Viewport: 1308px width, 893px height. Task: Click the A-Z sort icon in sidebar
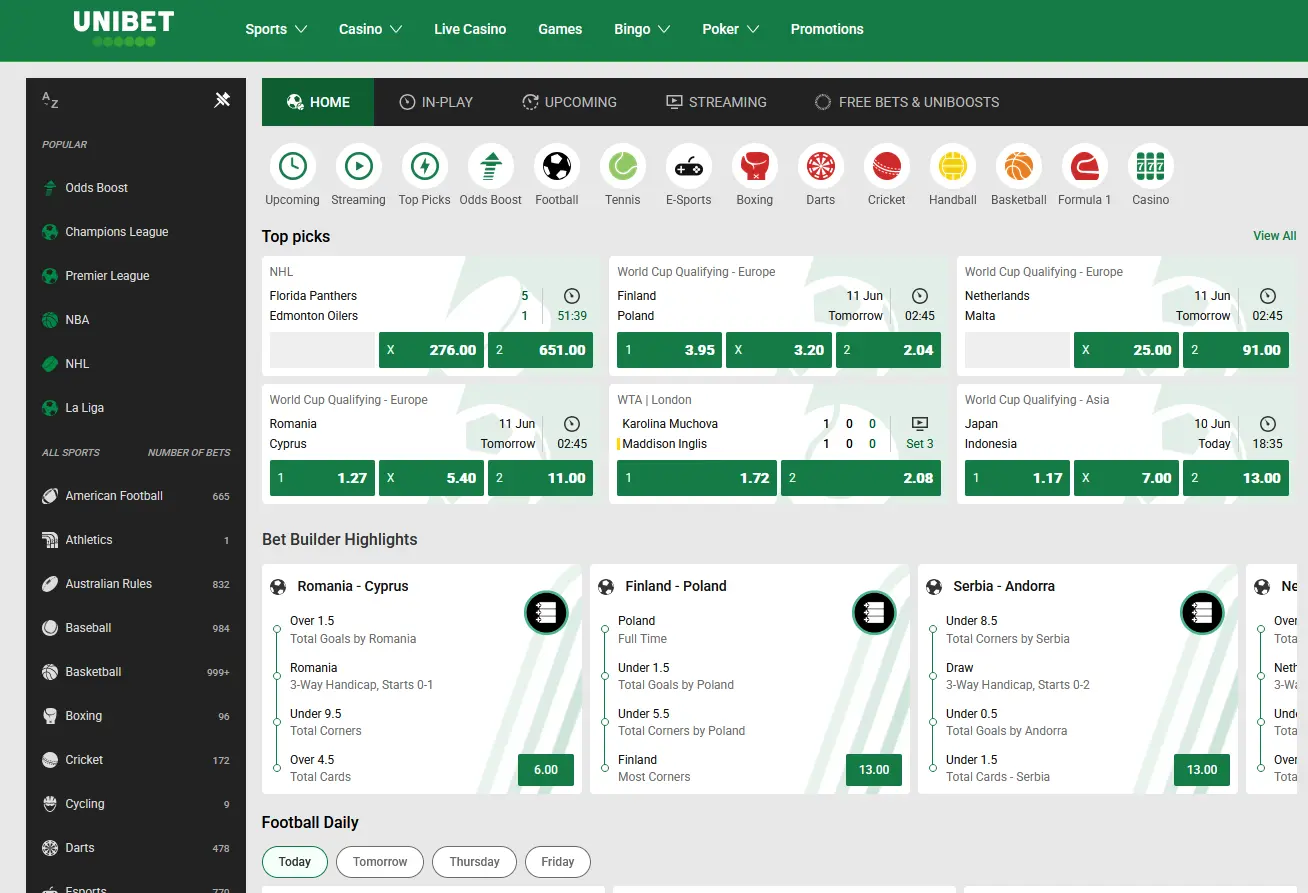tap(50, 100)
